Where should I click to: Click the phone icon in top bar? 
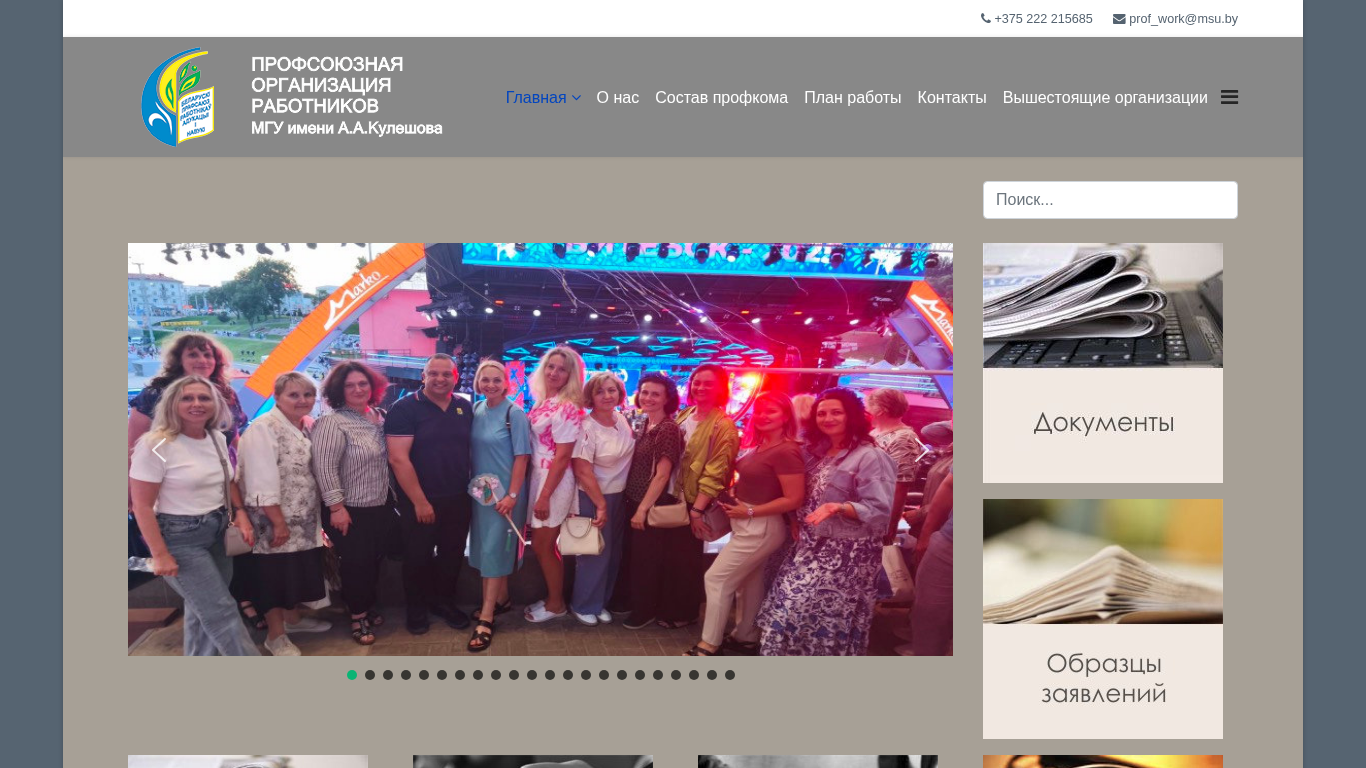click(x=986, y=19)
